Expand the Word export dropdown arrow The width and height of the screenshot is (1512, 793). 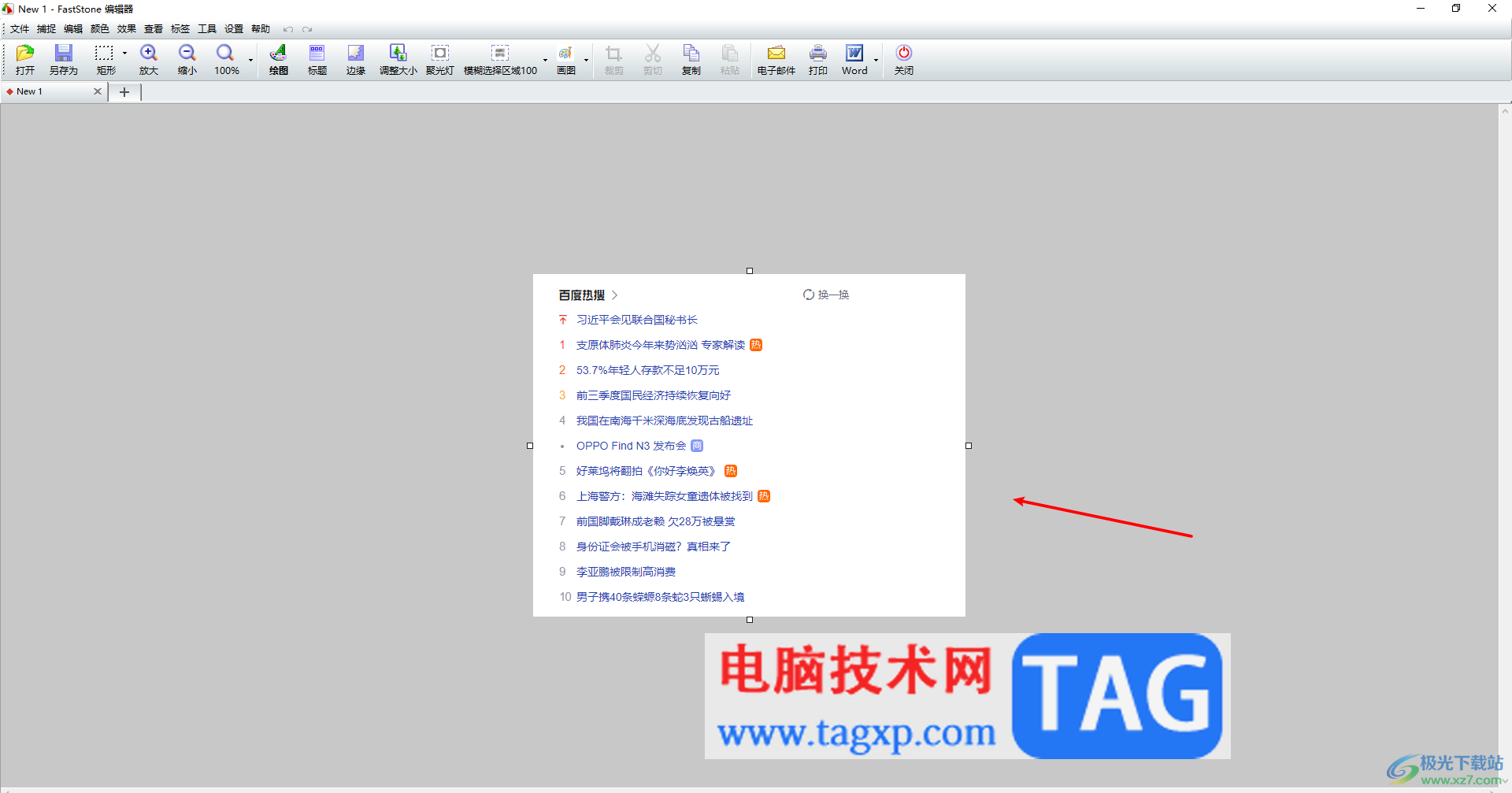(x=876, y=60)
